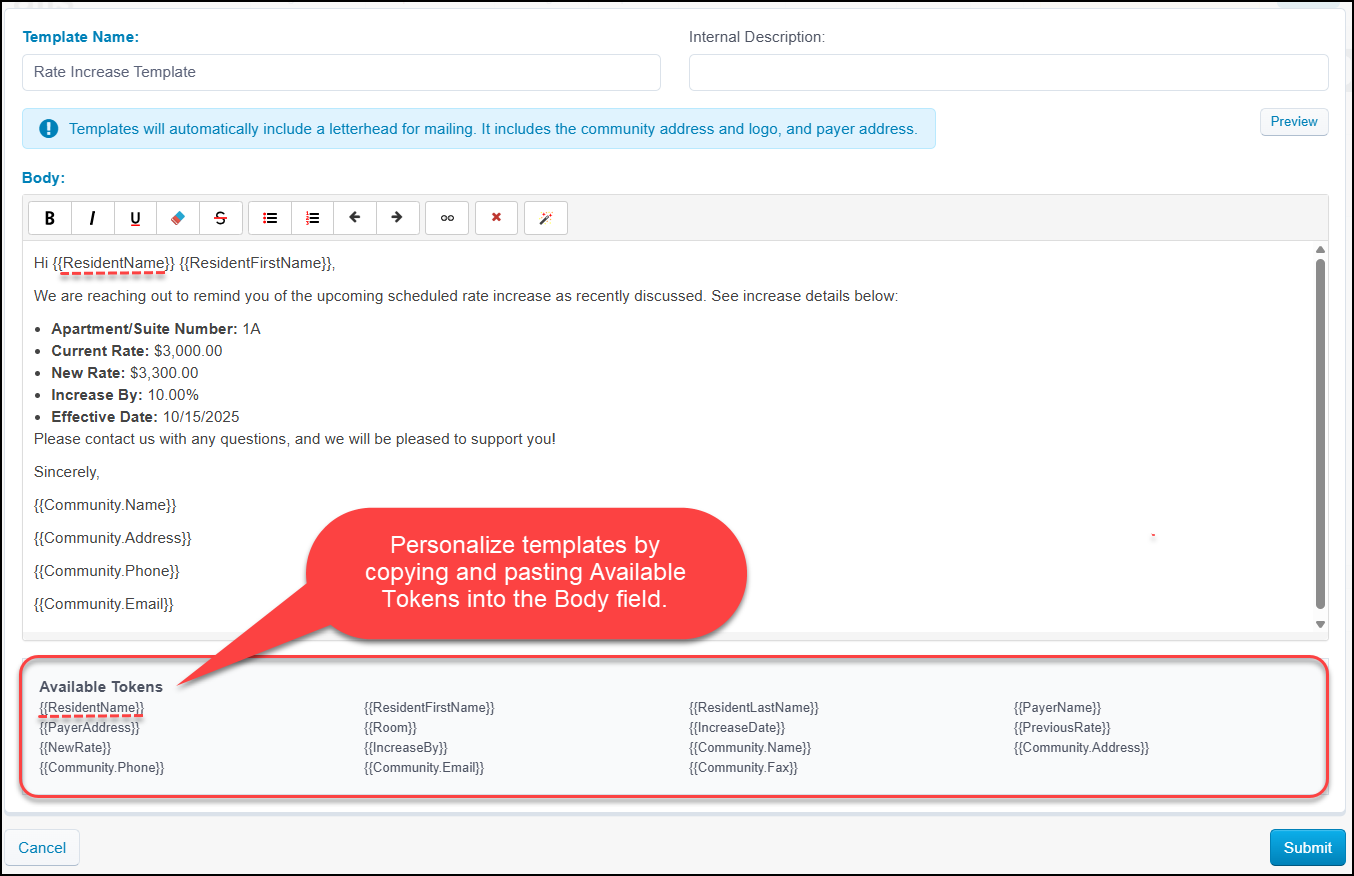This screenshot has width=1354, height=876.
Task: Toggle bold formatting in the Body toolbar
Action: coord(50,218)
